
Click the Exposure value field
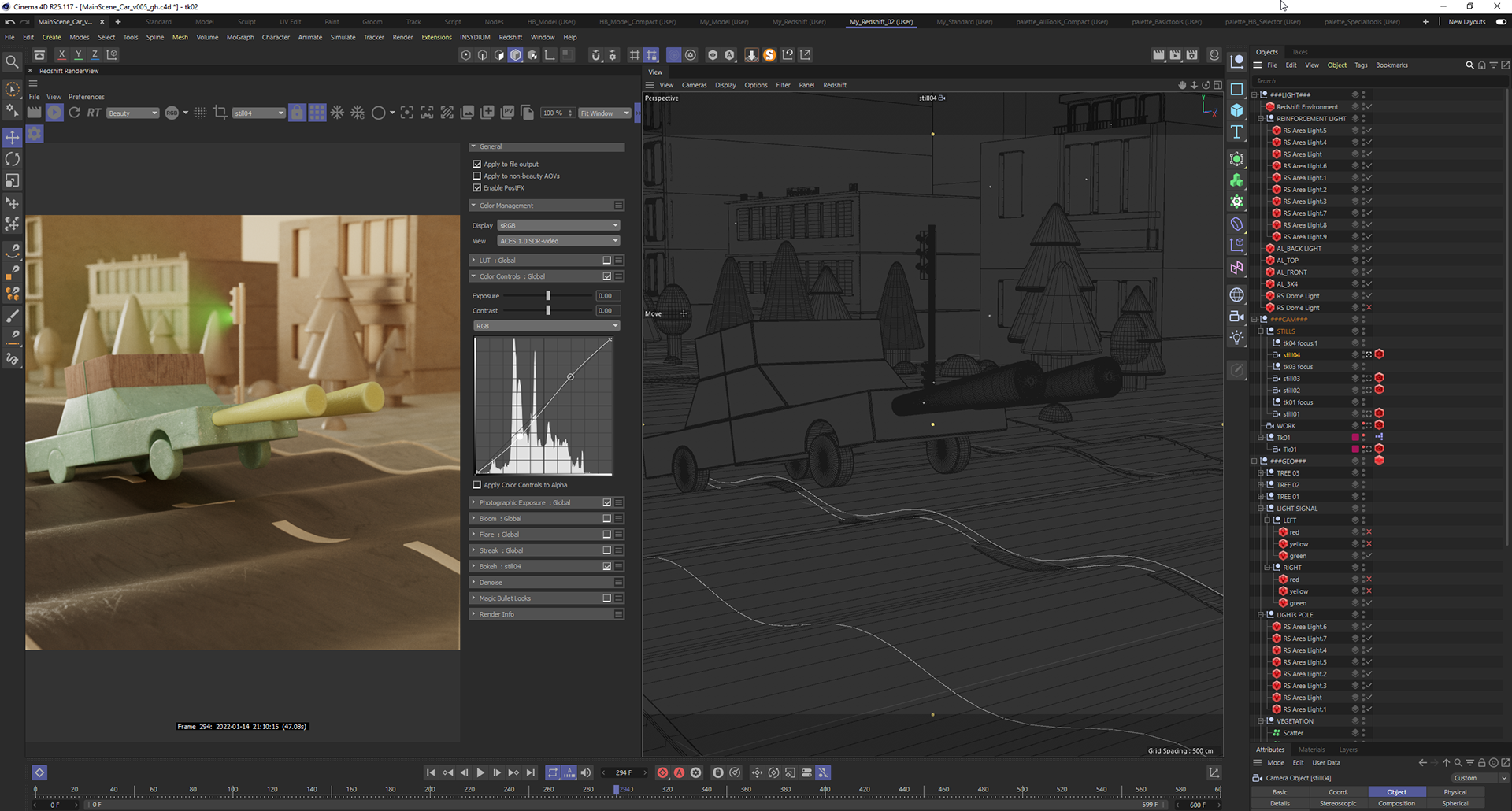pos(608,296)
